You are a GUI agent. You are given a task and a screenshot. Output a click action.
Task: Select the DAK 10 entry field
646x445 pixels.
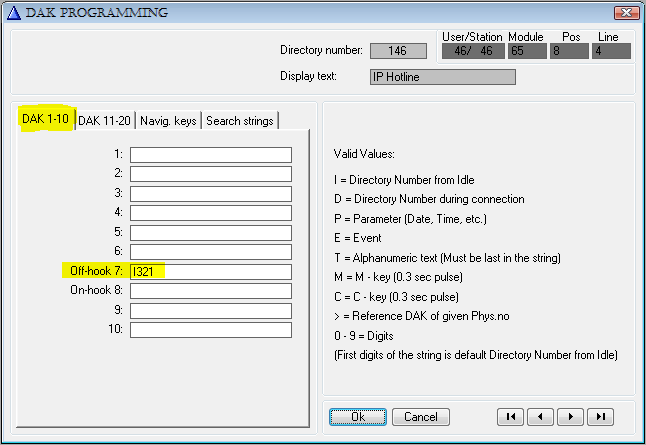[x=210, y=330]
